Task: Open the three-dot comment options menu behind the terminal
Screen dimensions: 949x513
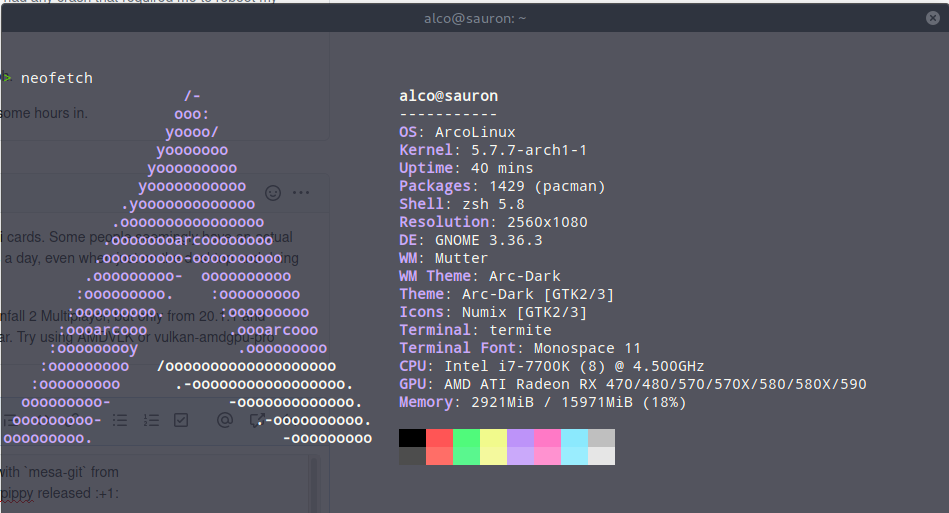Action: pos(301,192)
